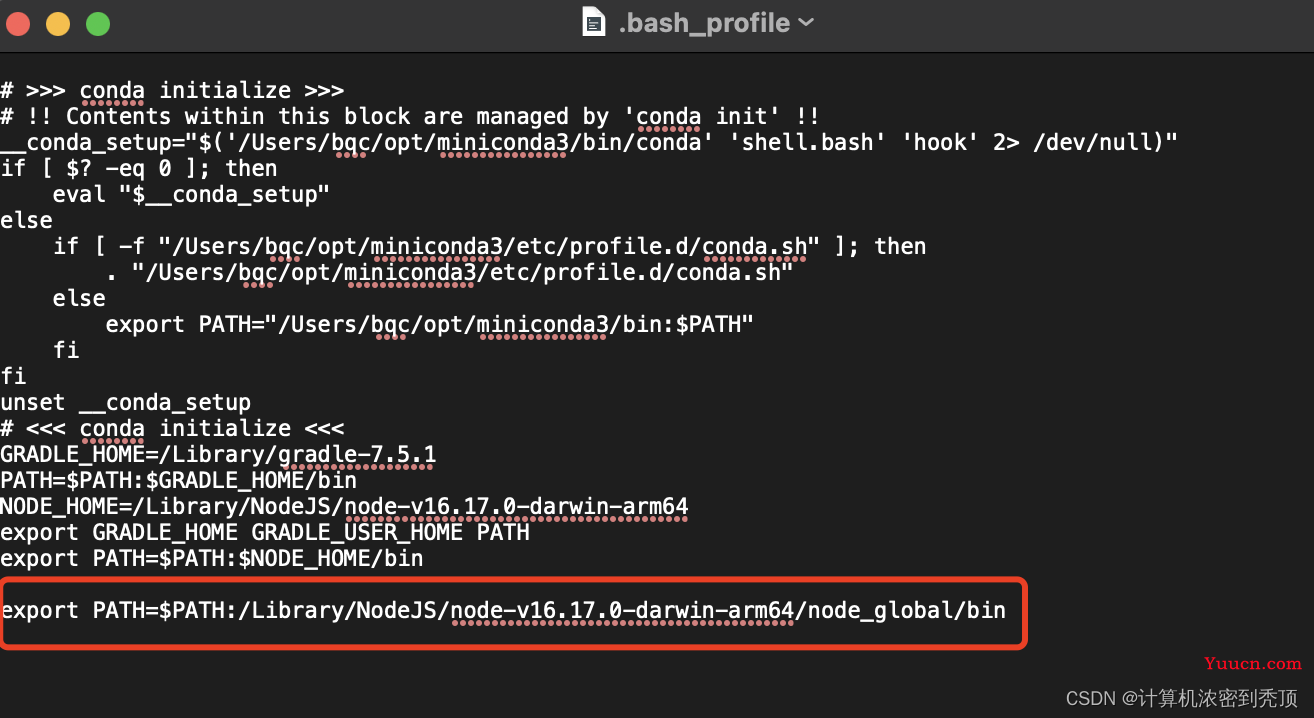Click the .bash_profile window title text
The image size is (1314, 718).
pyautogui.click(x=704, y=22)
